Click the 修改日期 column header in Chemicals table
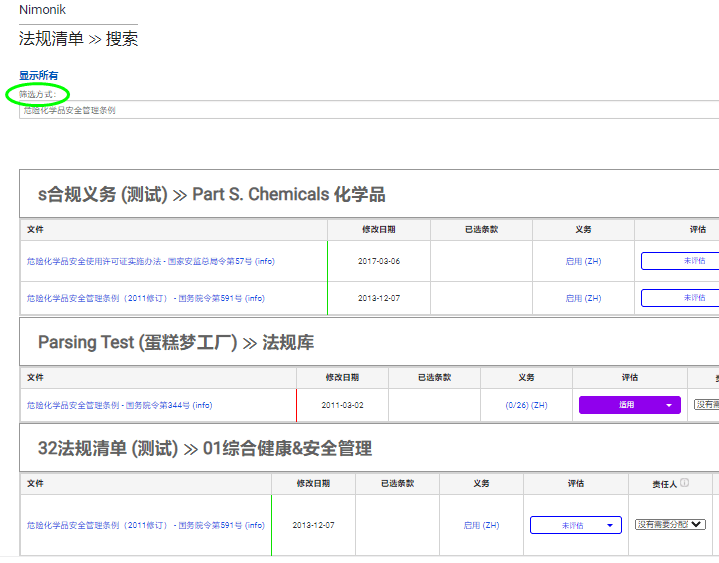 tap(378, 229)
